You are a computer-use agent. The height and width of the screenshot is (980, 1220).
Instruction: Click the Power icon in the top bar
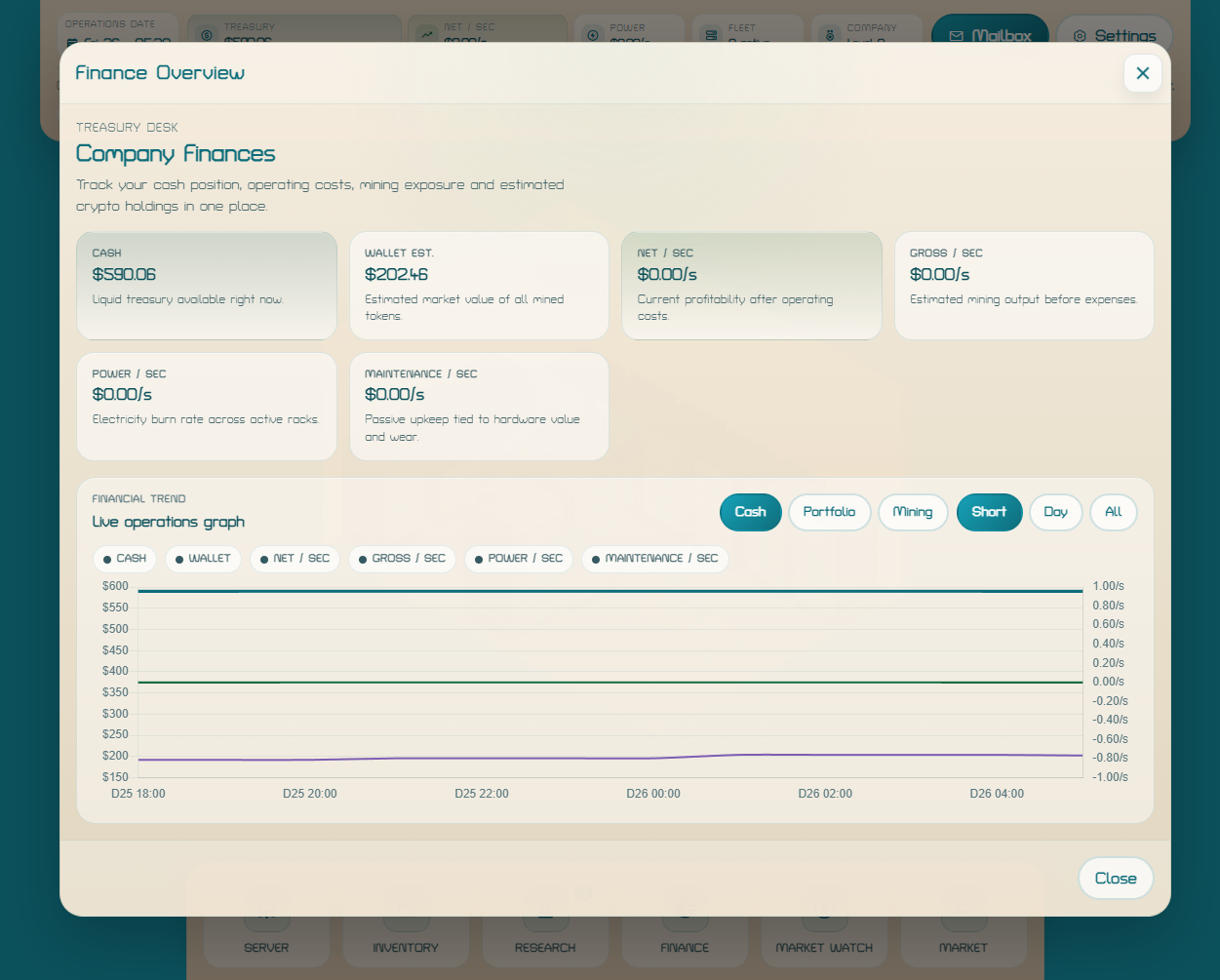click(592, 35)
